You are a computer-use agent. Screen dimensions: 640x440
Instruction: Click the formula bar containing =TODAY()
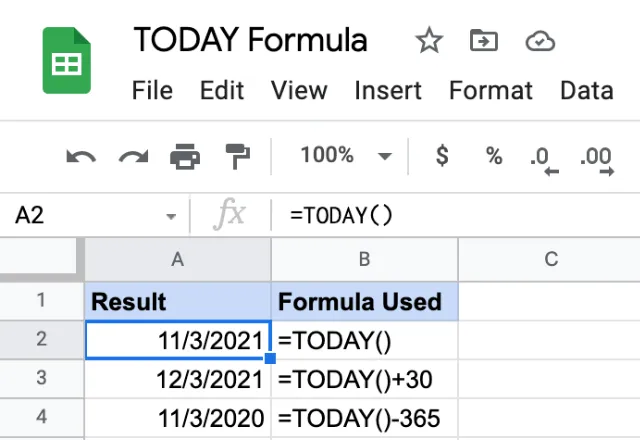click(x=455, y=215)
